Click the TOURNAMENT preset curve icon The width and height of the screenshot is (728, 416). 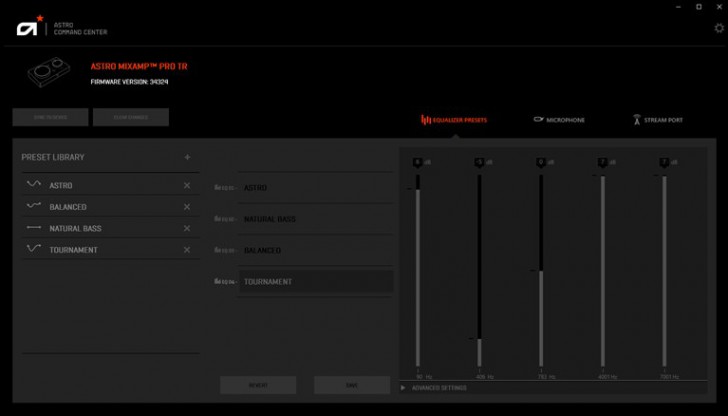pyautogui.click(x=33, y=248)
